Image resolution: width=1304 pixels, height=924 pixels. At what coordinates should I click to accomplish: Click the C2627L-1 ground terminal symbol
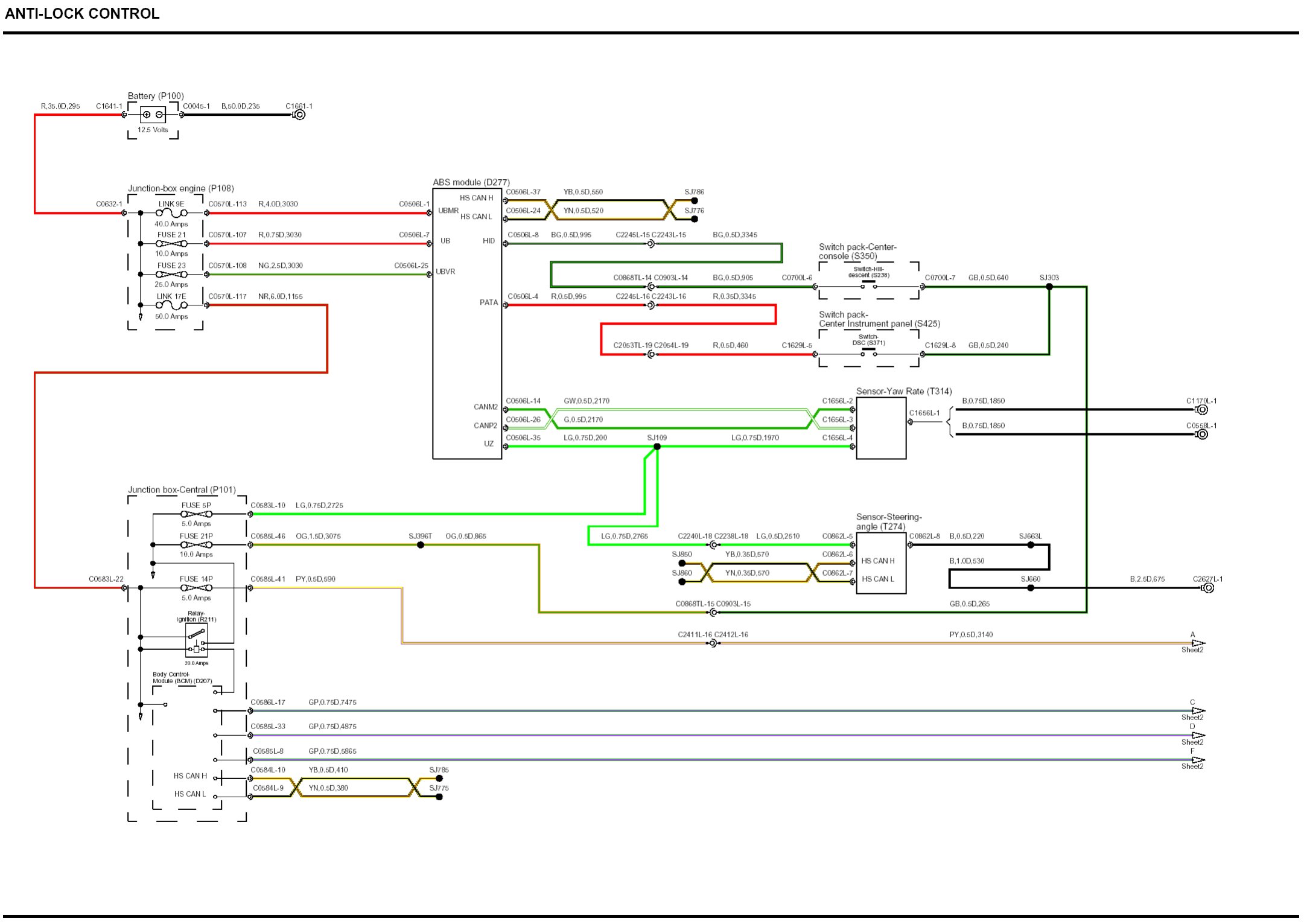[x=1208, y=588]
